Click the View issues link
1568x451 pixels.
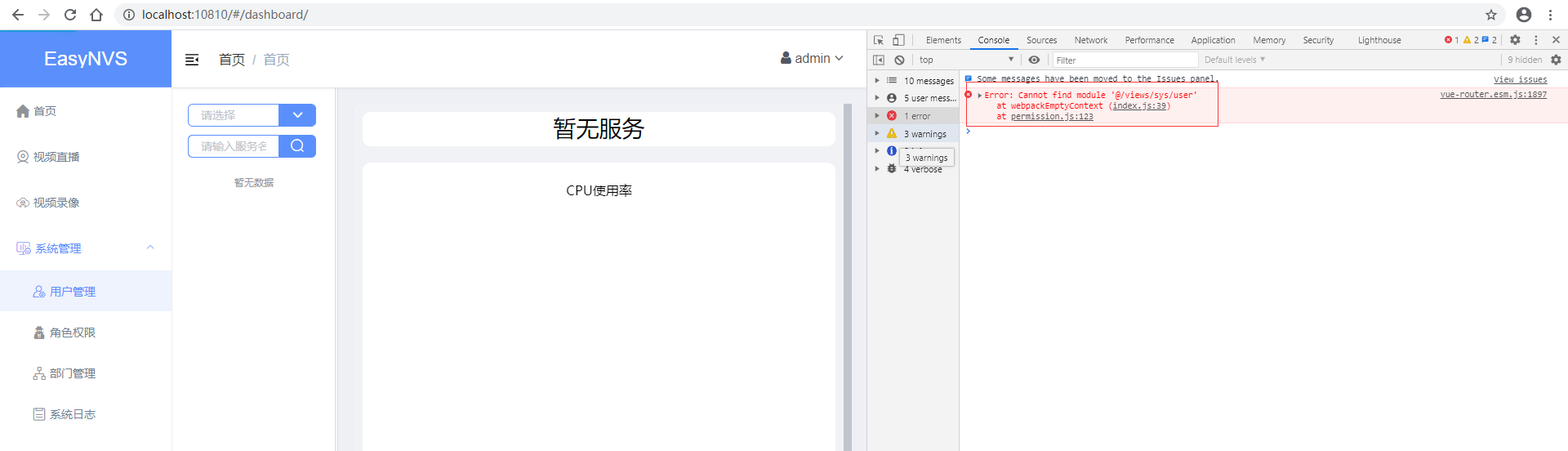[x=1520, y=79]
